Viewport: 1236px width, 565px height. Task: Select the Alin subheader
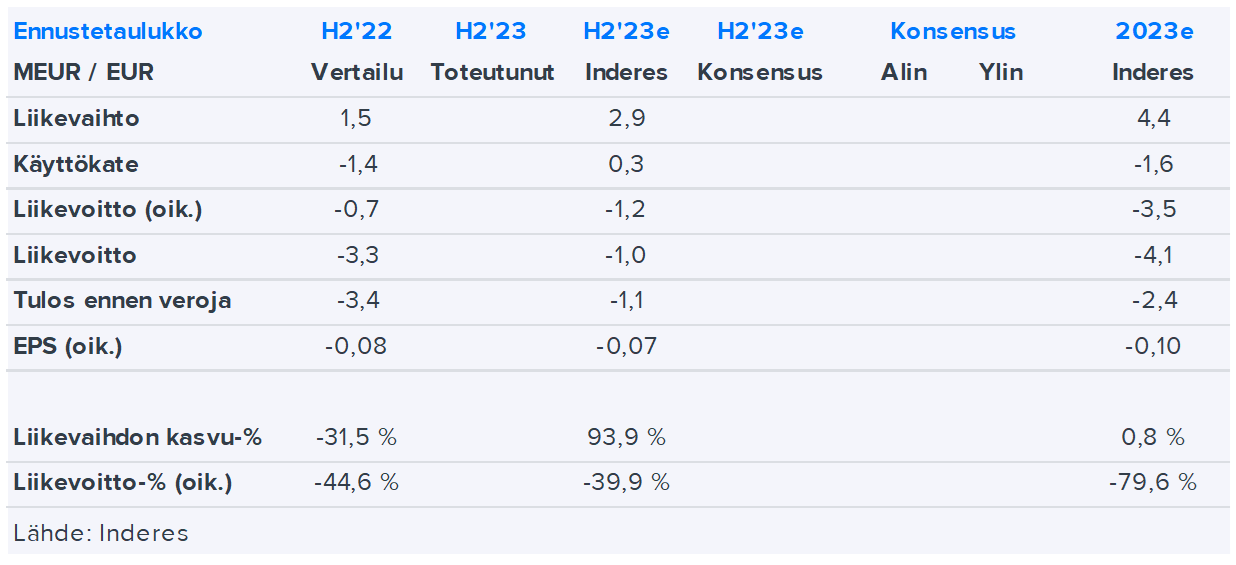pyautogui.click(x=904, y=72)
